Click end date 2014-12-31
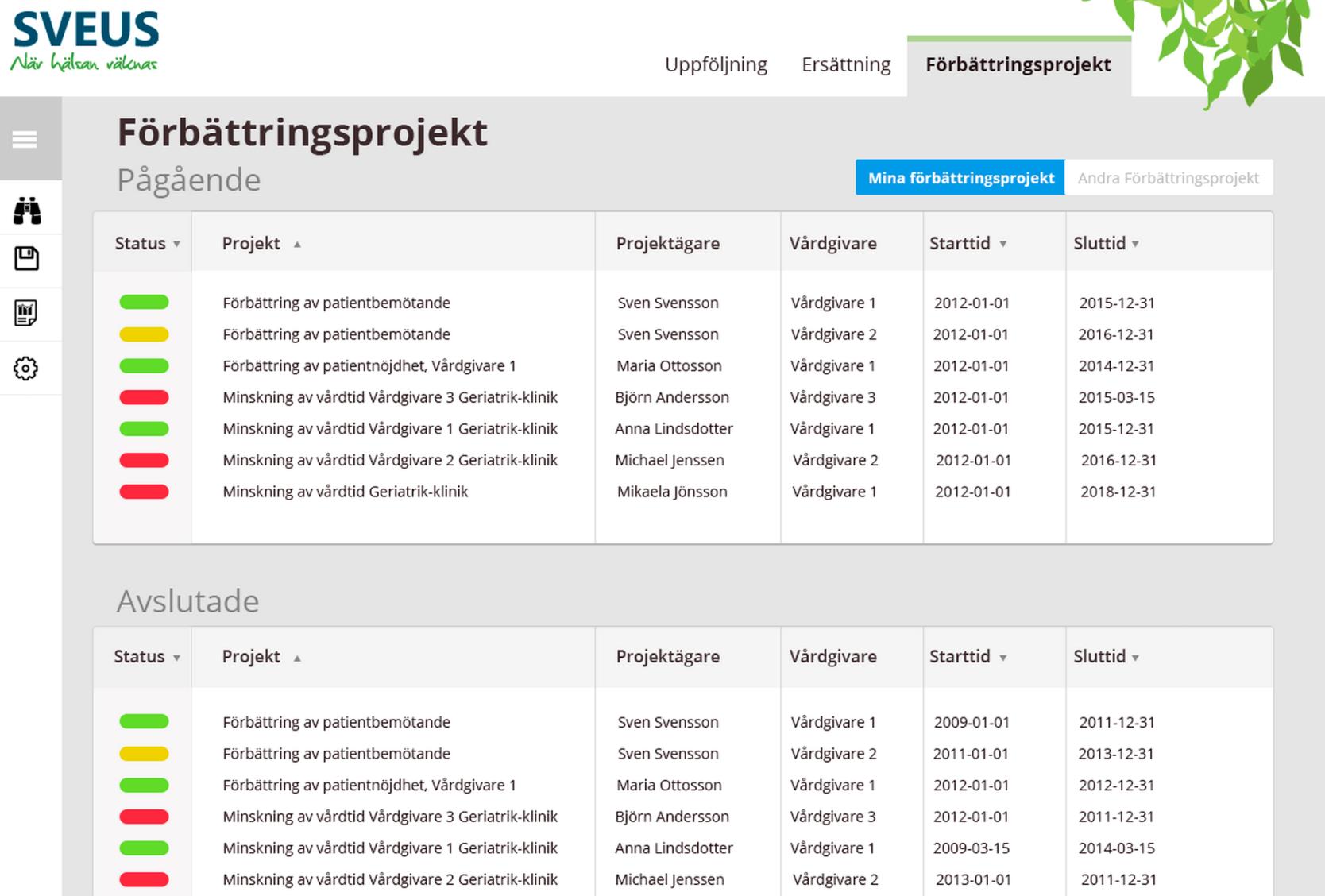Viewport: 1325px width, 896px height. tap(1116, 366)
